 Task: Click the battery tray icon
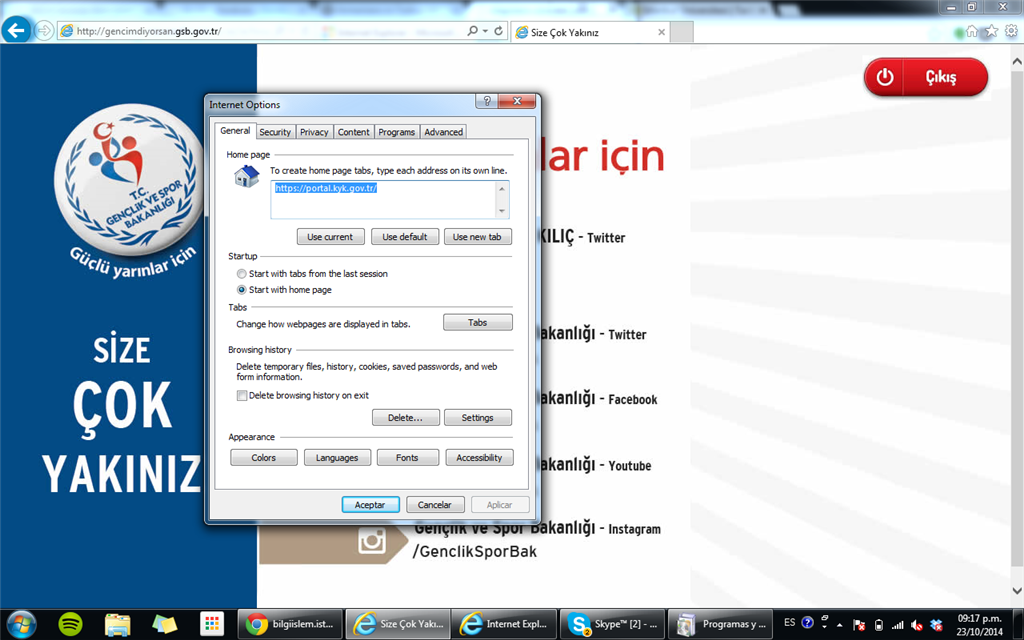879,625
